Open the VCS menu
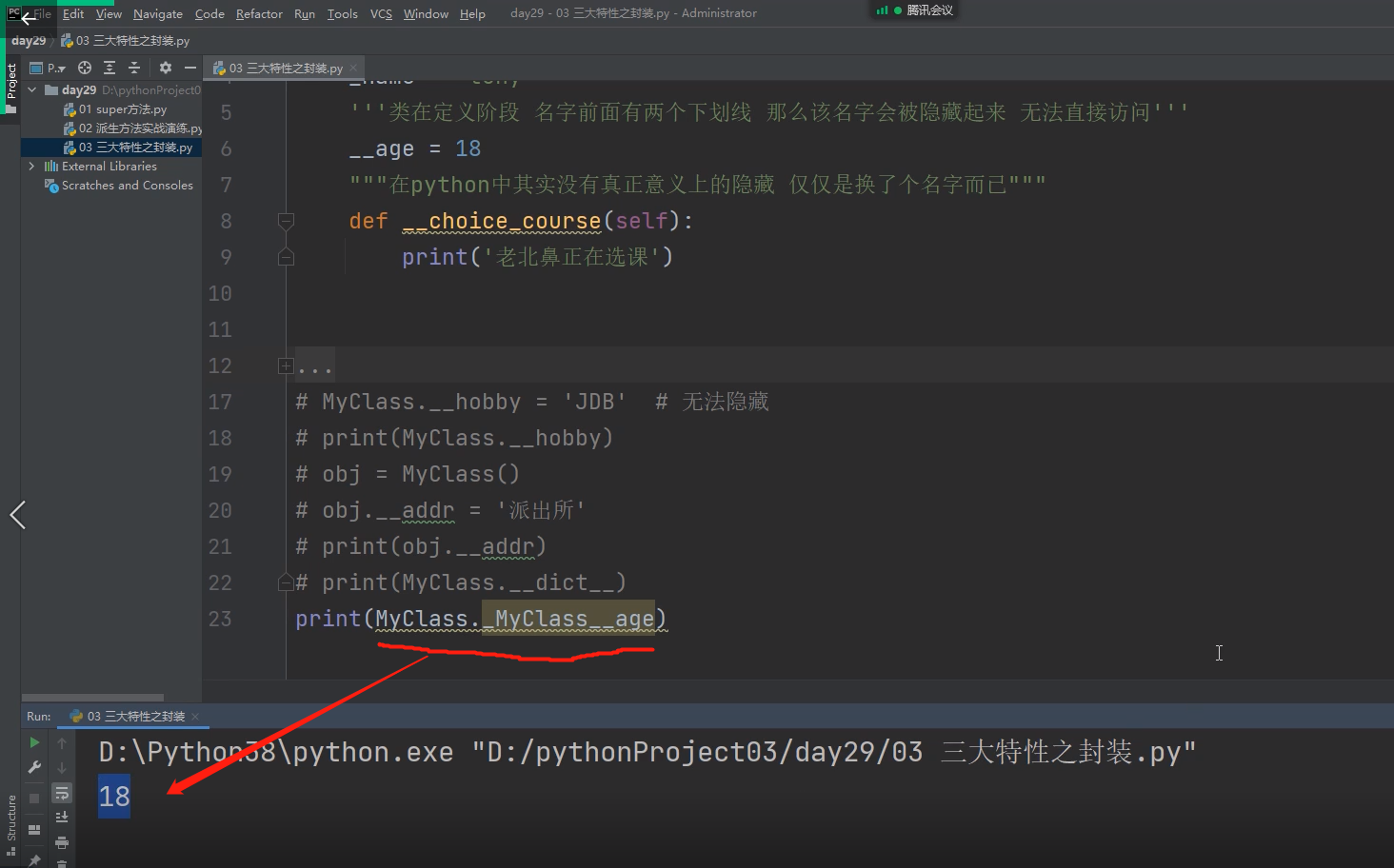Screen dimensions: 1394x868 [x=381, y=13]
